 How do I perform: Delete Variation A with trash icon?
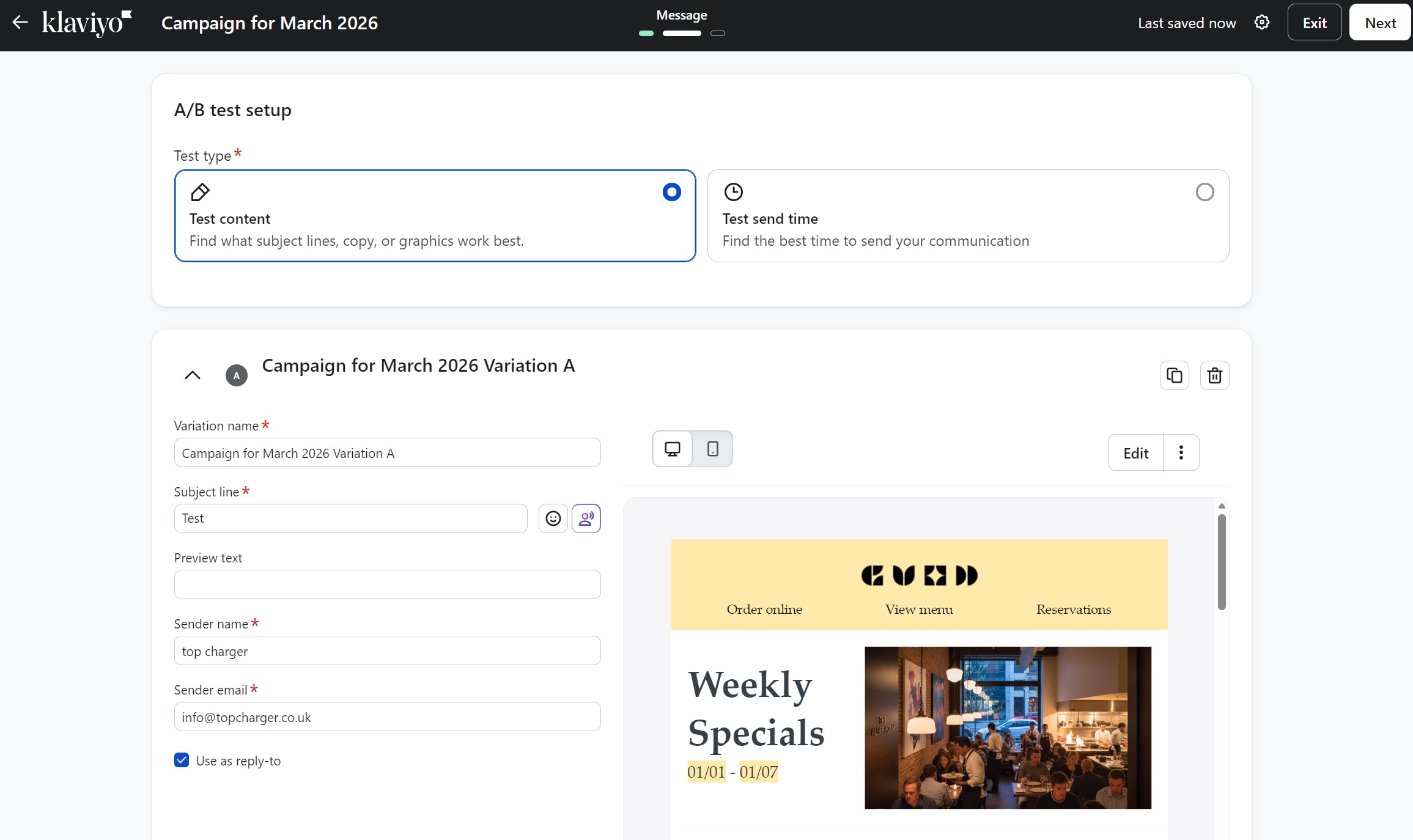(x=1214, y=375)
